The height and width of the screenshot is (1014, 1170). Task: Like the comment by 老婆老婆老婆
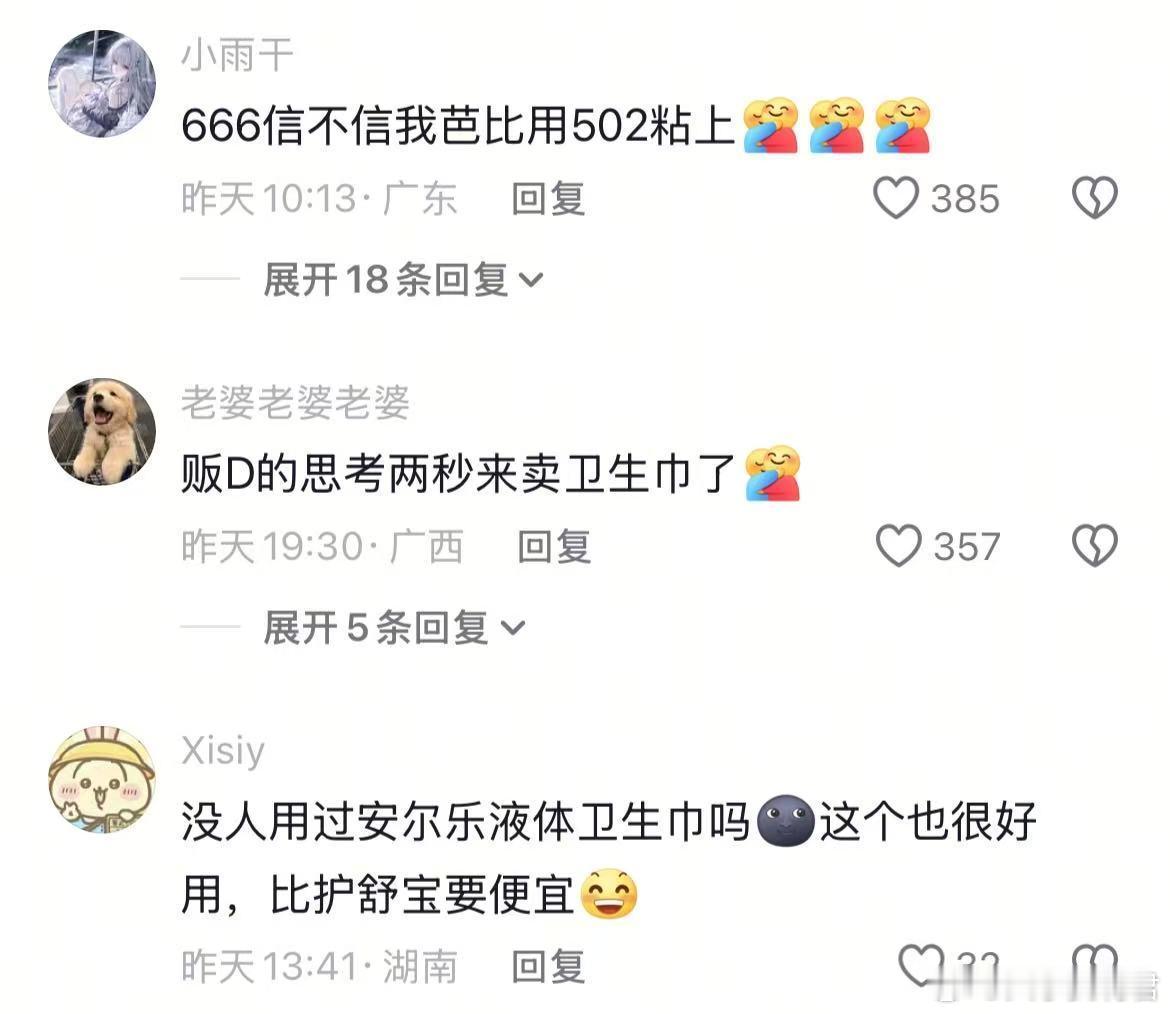coord(898,545)
